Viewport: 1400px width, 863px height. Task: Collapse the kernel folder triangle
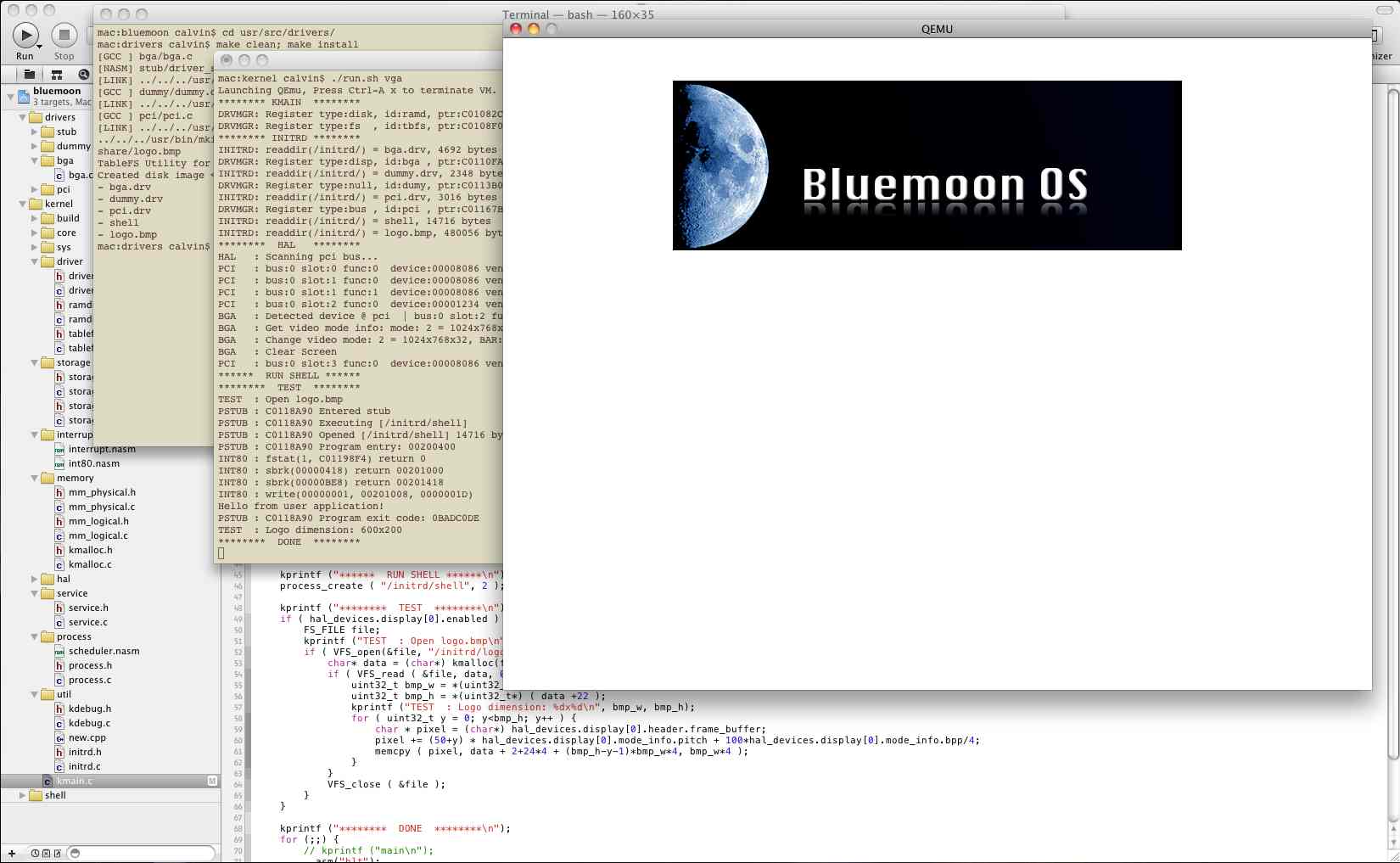coord(23,204)
